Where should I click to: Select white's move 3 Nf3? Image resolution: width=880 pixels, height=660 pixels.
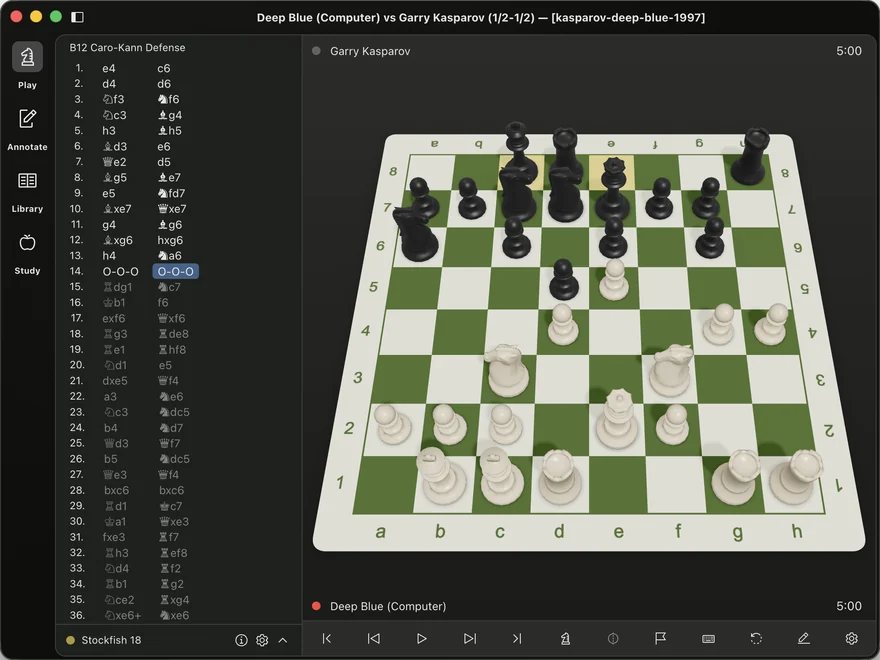click(x=113, y=99)
